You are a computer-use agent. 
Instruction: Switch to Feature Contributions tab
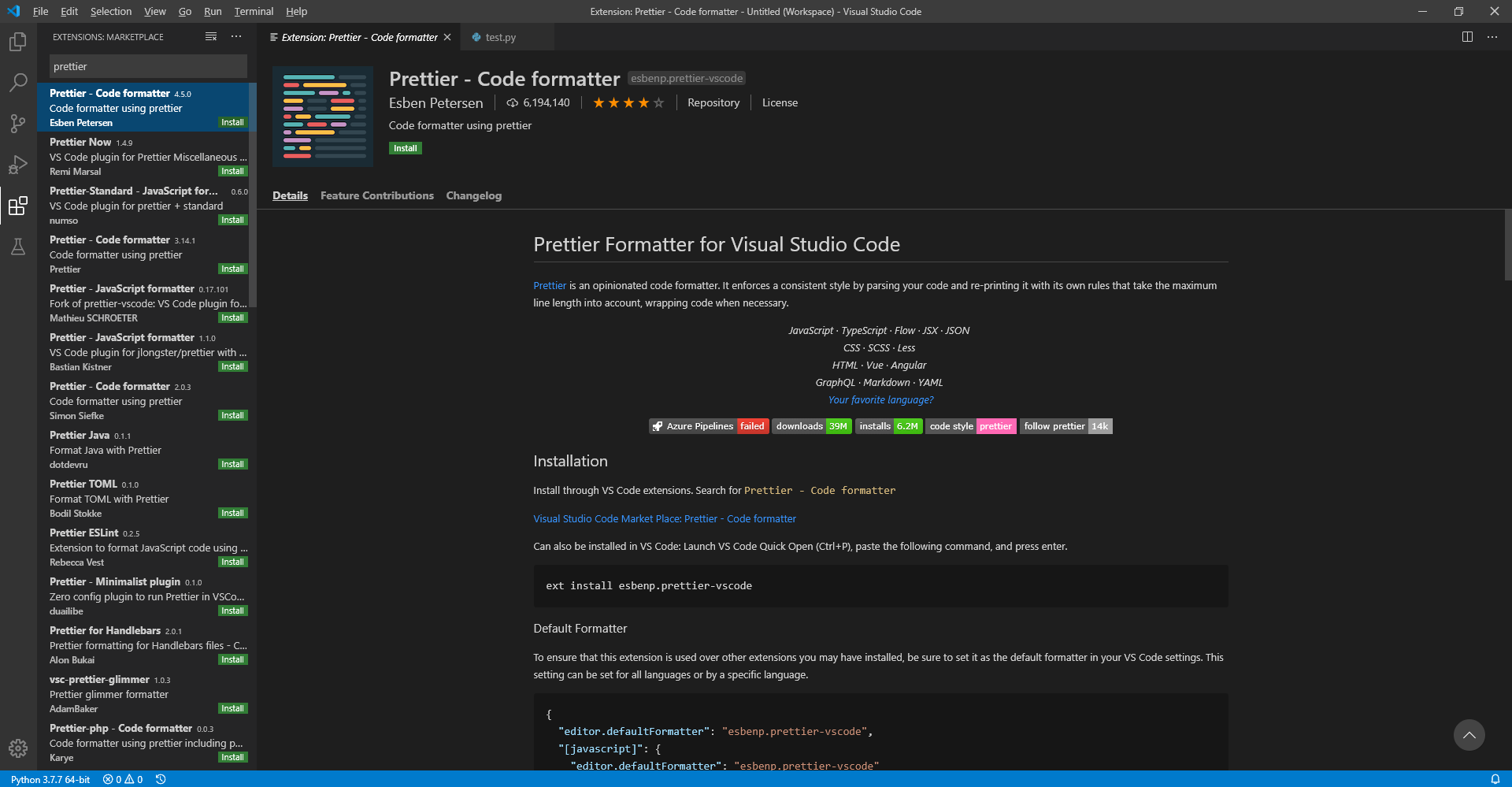click(377, 195)
